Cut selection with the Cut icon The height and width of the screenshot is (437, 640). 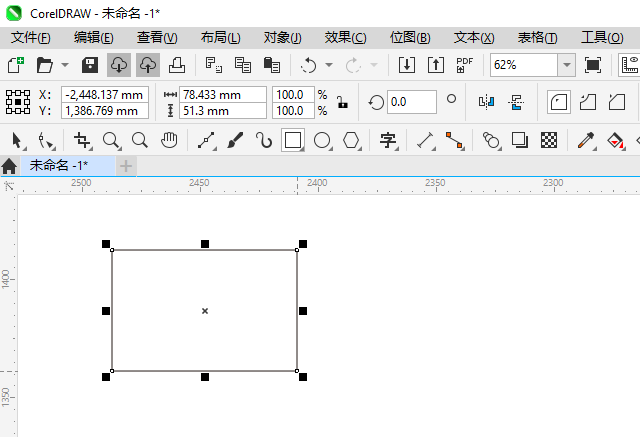pos(213,65)
